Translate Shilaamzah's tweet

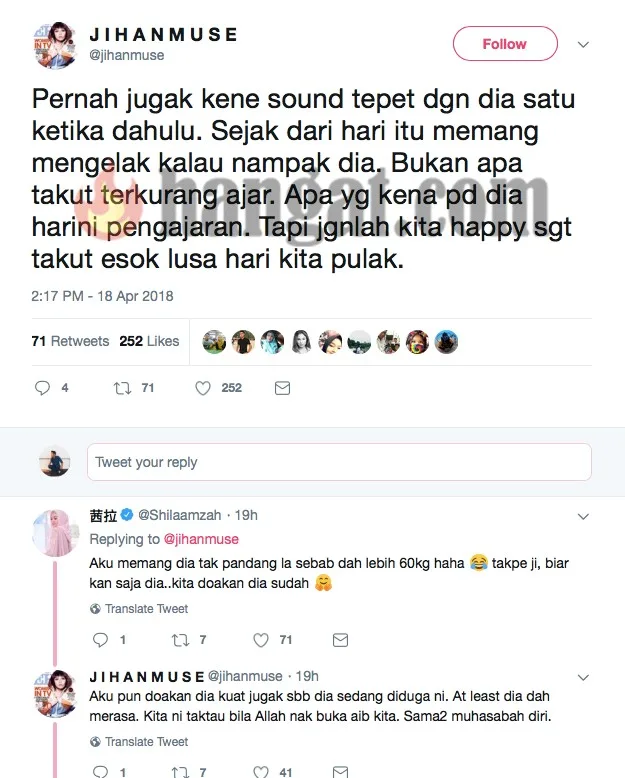point(139,609)
